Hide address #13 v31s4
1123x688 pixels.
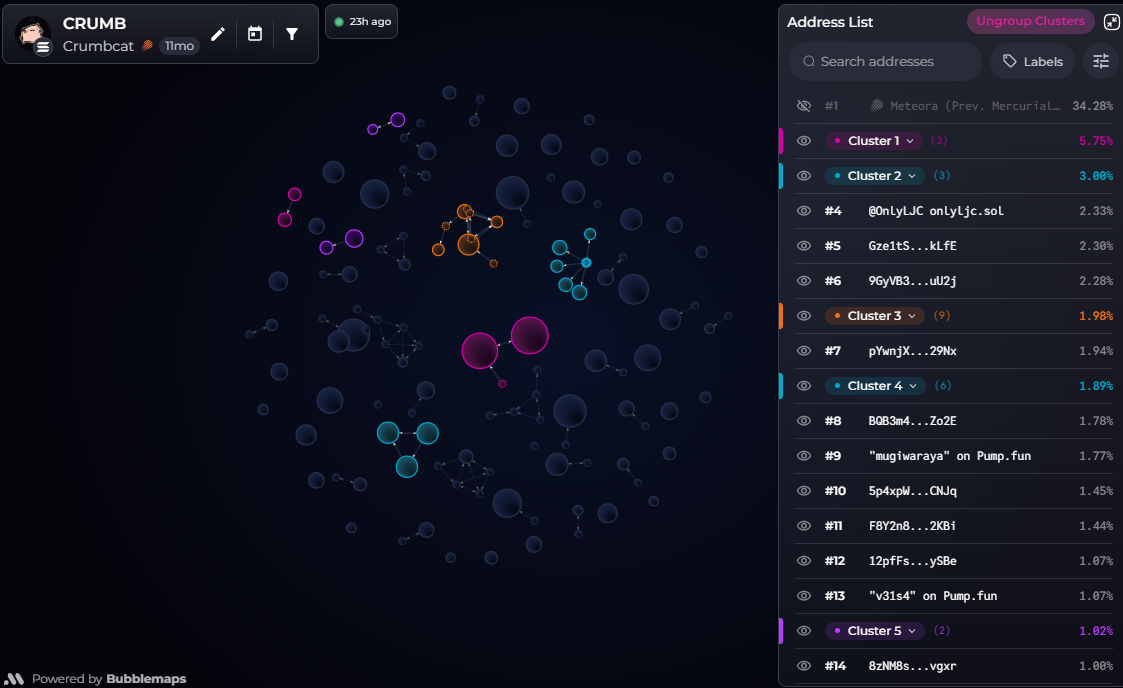(804, 596)
